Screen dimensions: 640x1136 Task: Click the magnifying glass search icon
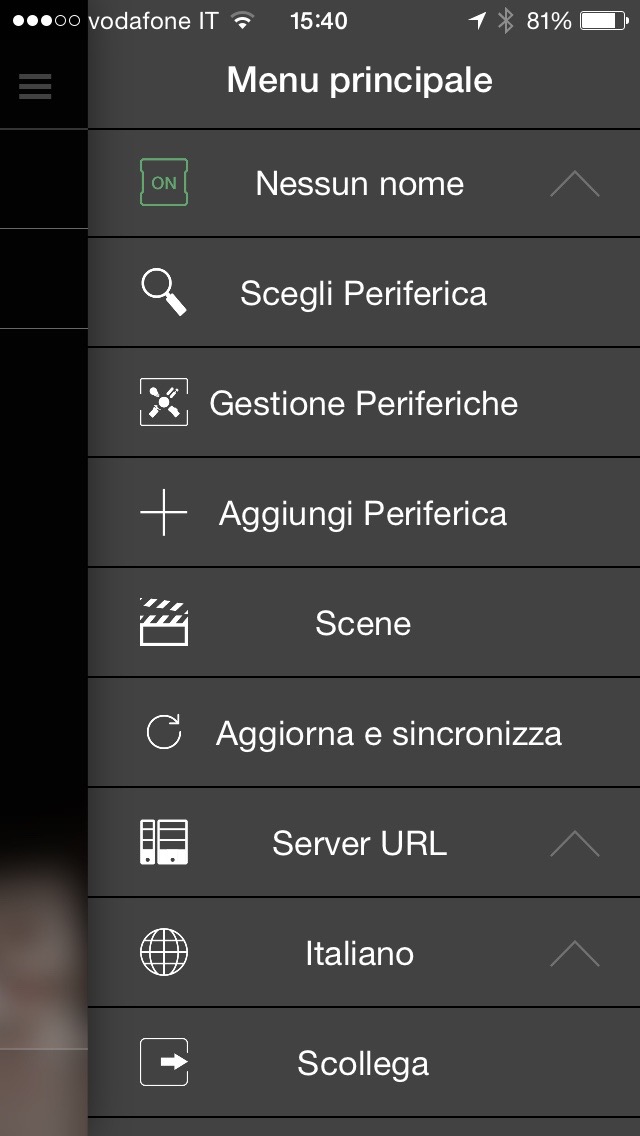click(x=164, y=293)
